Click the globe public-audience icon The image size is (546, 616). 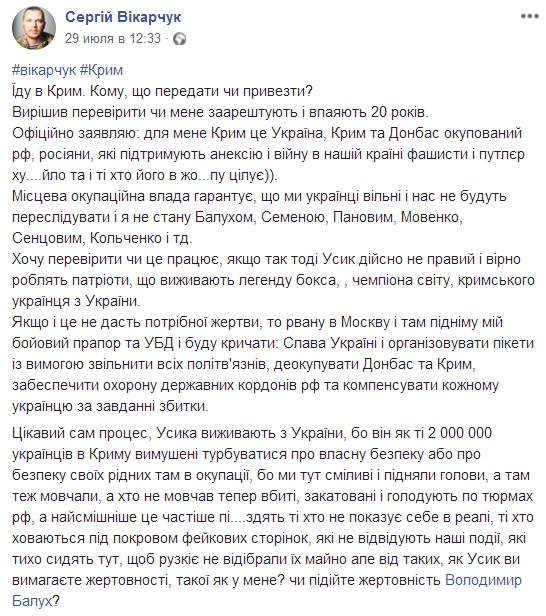tap(180, 39)
